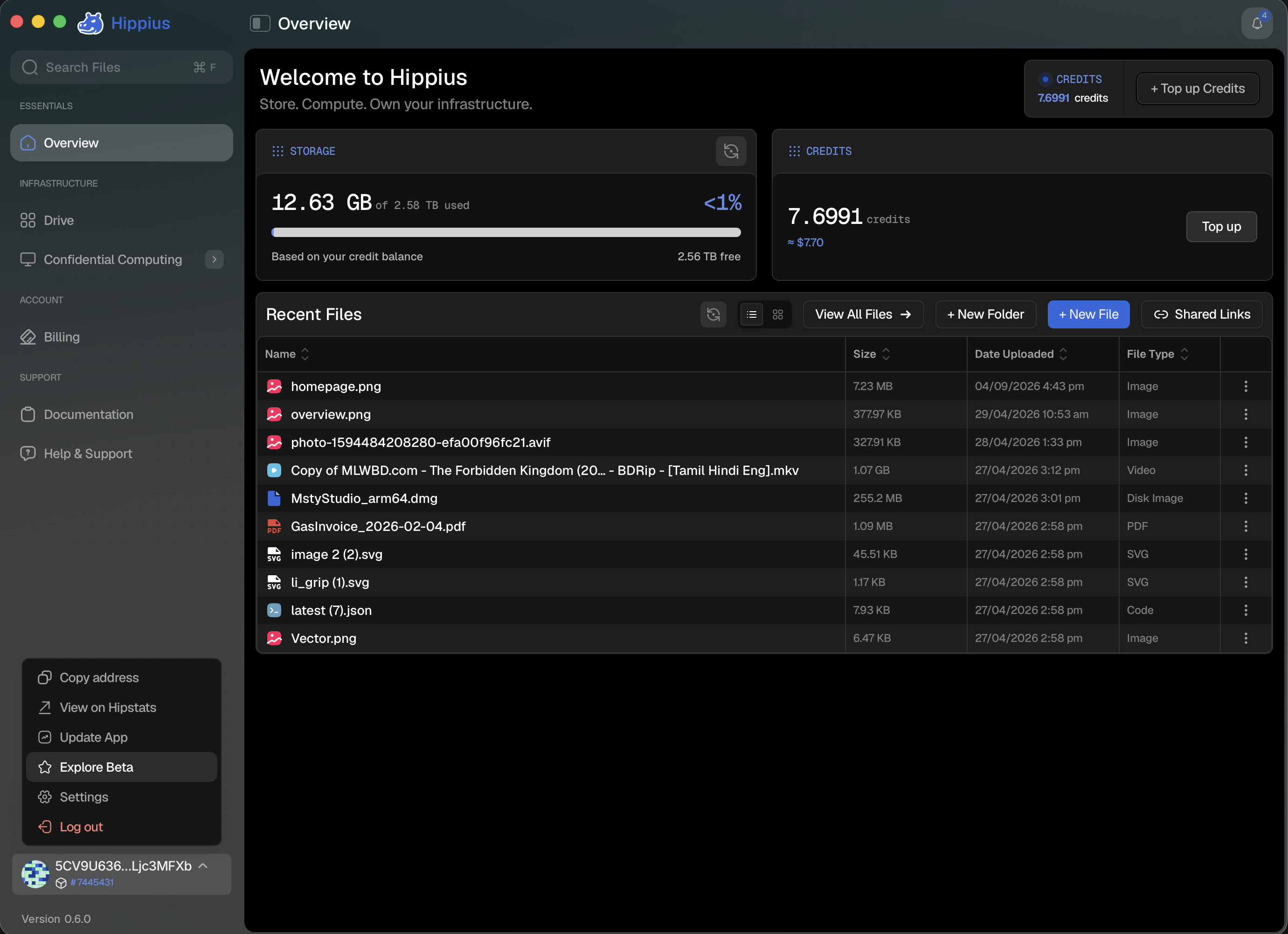Click the storage usage progress bar
Image resolution: width=1288 pixels, height=934 pixels.
click(x=506, y=232)
